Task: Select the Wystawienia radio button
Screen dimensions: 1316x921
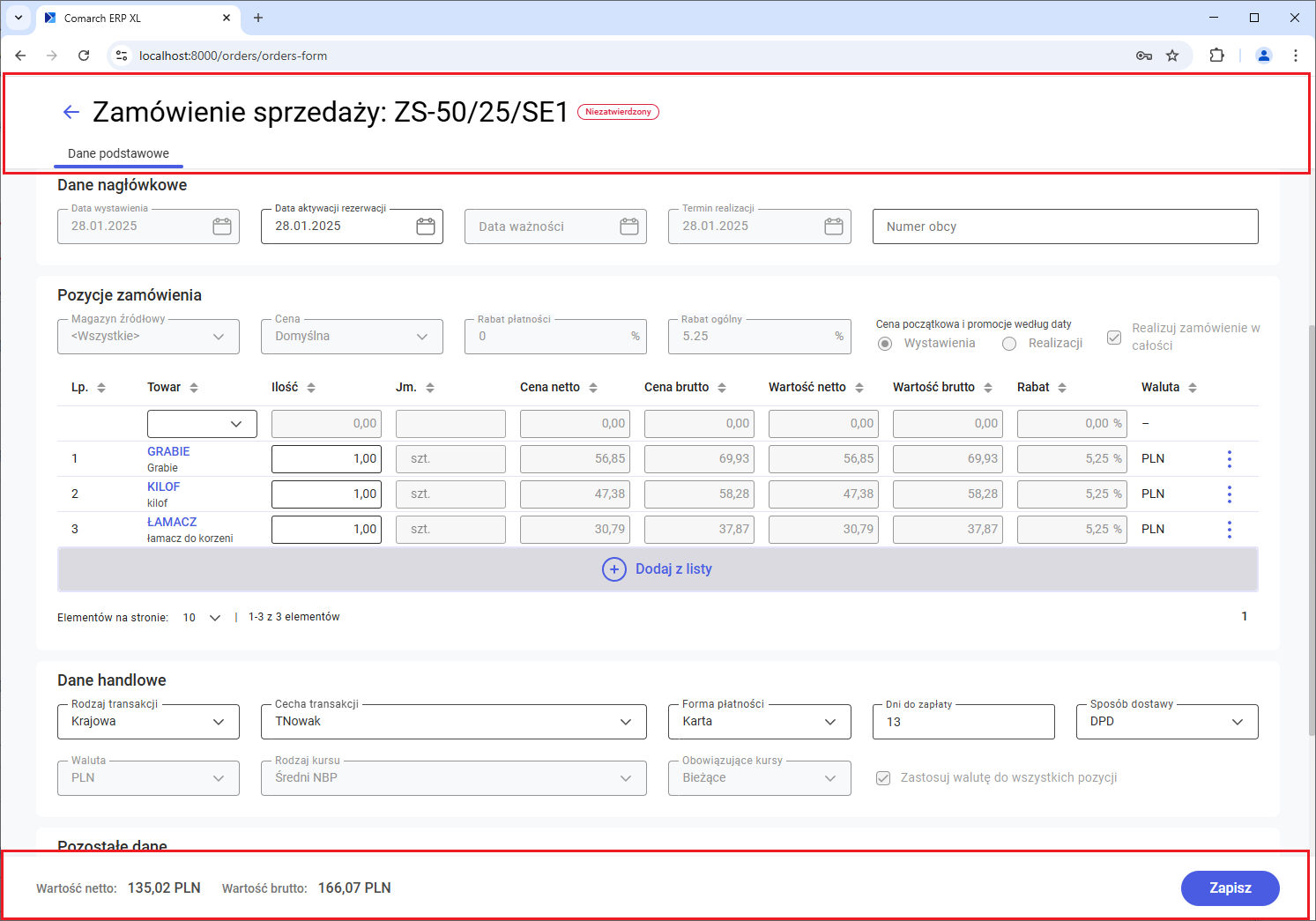Action: (885, 344)
